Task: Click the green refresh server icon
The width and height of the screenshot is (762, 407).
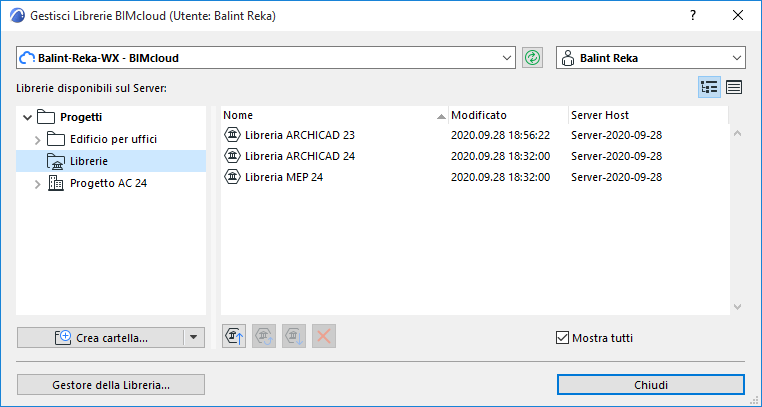Action: 533,58
